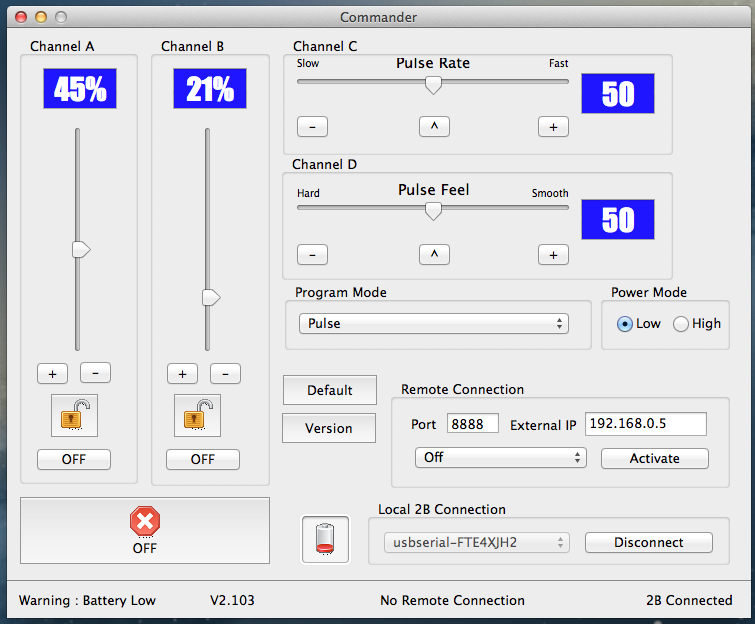The height and width of the screenshot is (624, 755).
Task: Center the Pulse Feel with caret button
Action: [x=434, y=254]
